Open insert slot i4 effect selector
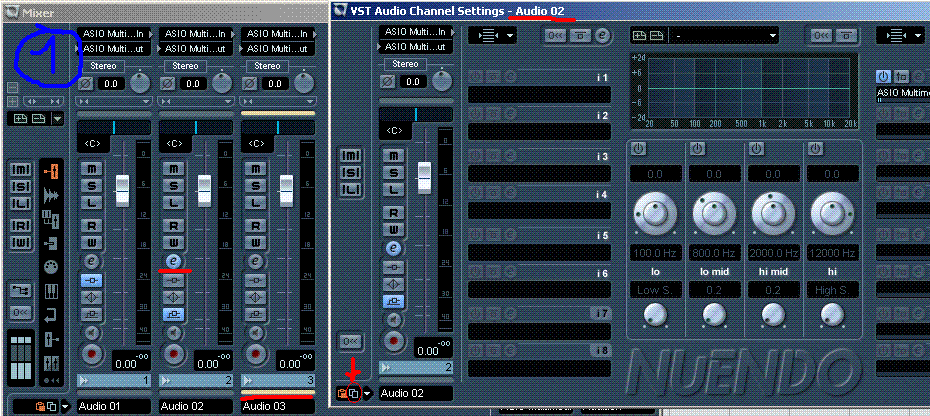The height and width of the screenshot is (416, 930). (539, 211)
